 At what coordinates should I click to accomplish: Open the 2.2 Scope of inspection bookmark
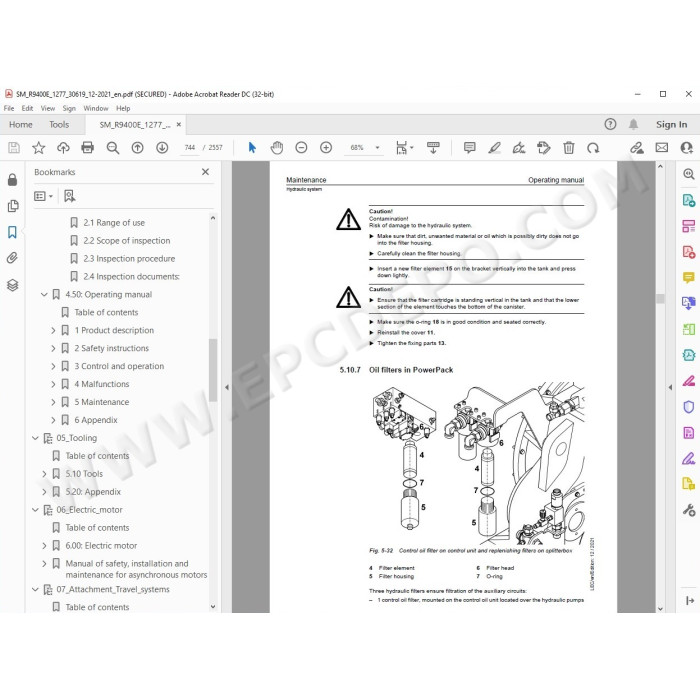coord(127,241)
